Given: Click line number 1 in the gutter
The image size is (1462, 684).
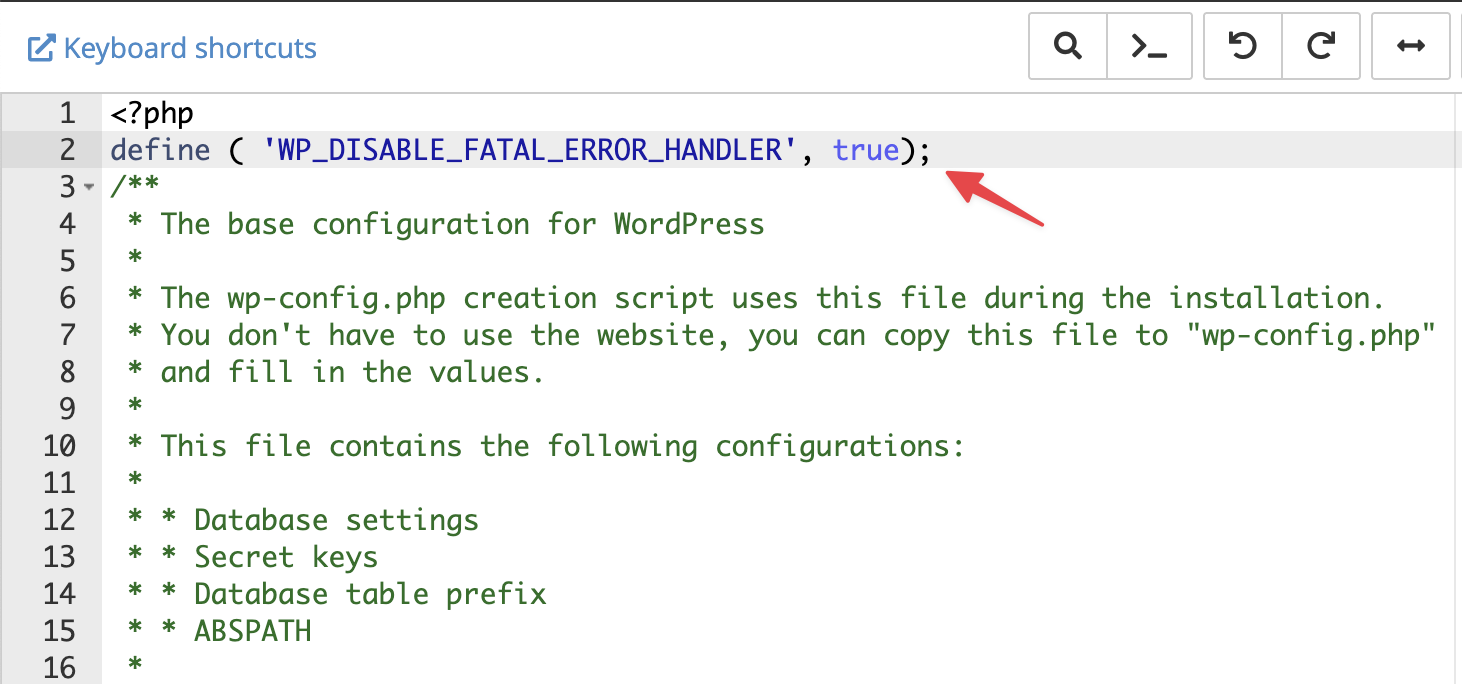Looking at the screenshot, I should pos(67,113).
